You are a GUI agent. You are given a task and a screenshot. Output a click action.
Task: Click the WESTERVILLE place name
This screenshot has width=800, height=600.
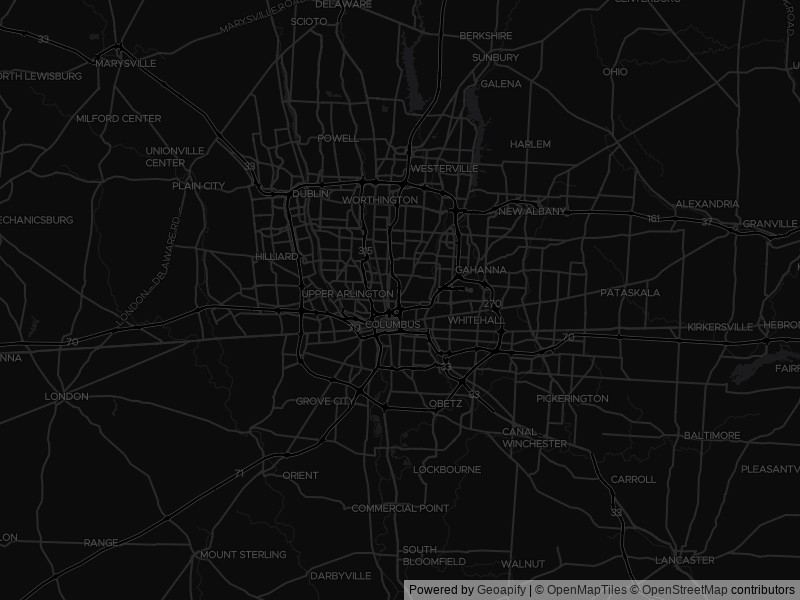tap(444, 168)
